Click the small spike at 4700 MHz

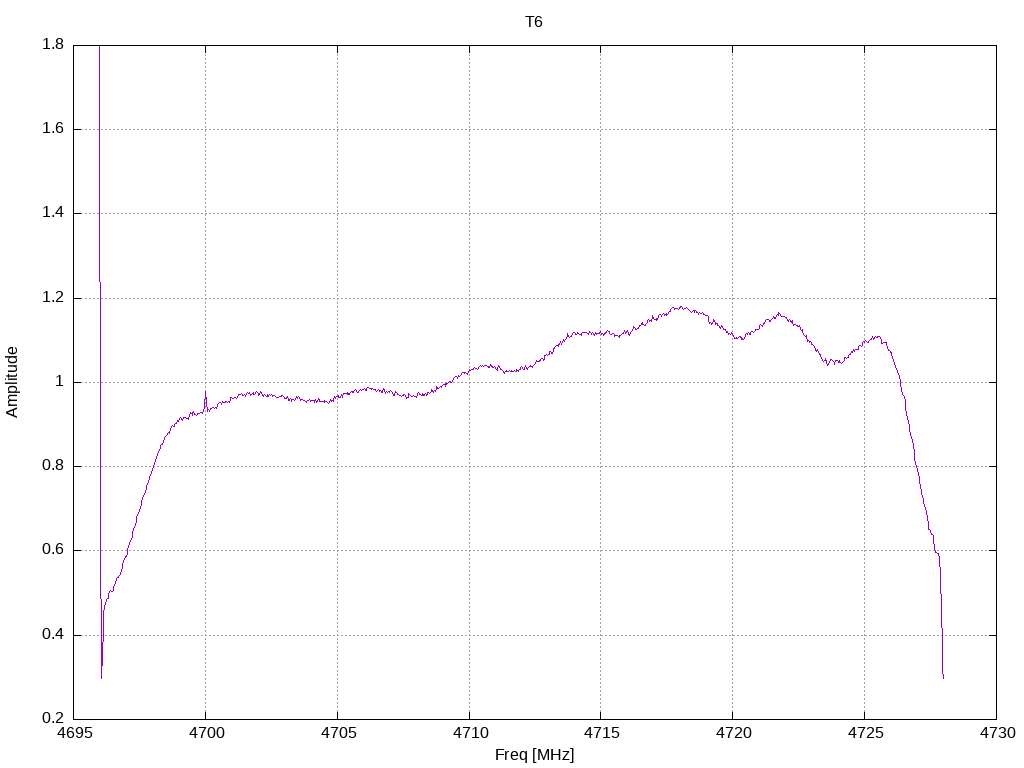click(206, 400)
